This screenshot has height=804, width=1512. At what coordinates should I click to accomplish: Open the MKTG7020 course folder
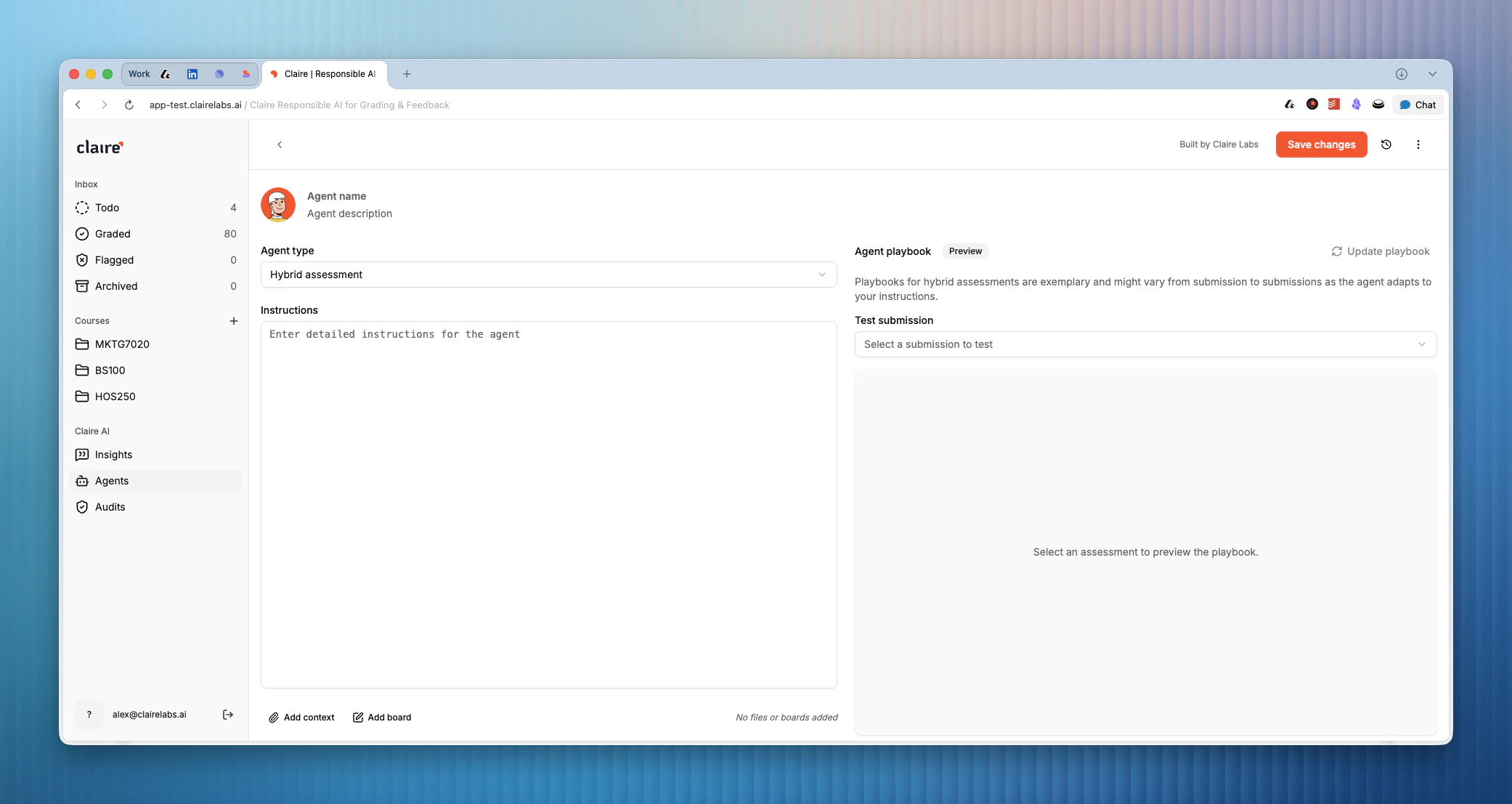(122, 344)
